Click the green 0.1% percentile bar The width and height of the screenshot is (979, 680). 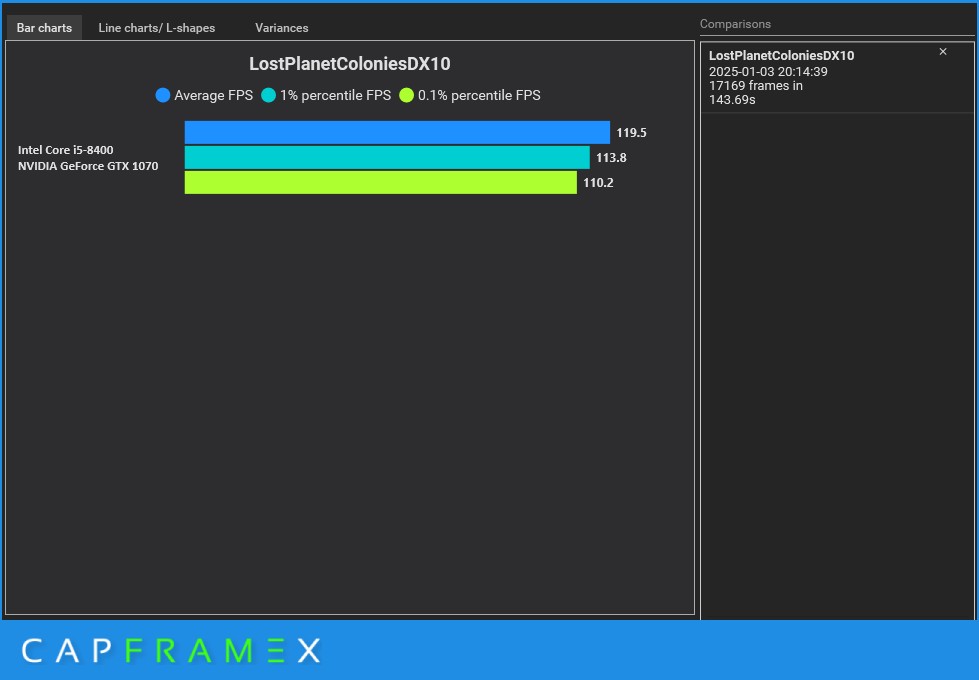click(x=381, y=182)
